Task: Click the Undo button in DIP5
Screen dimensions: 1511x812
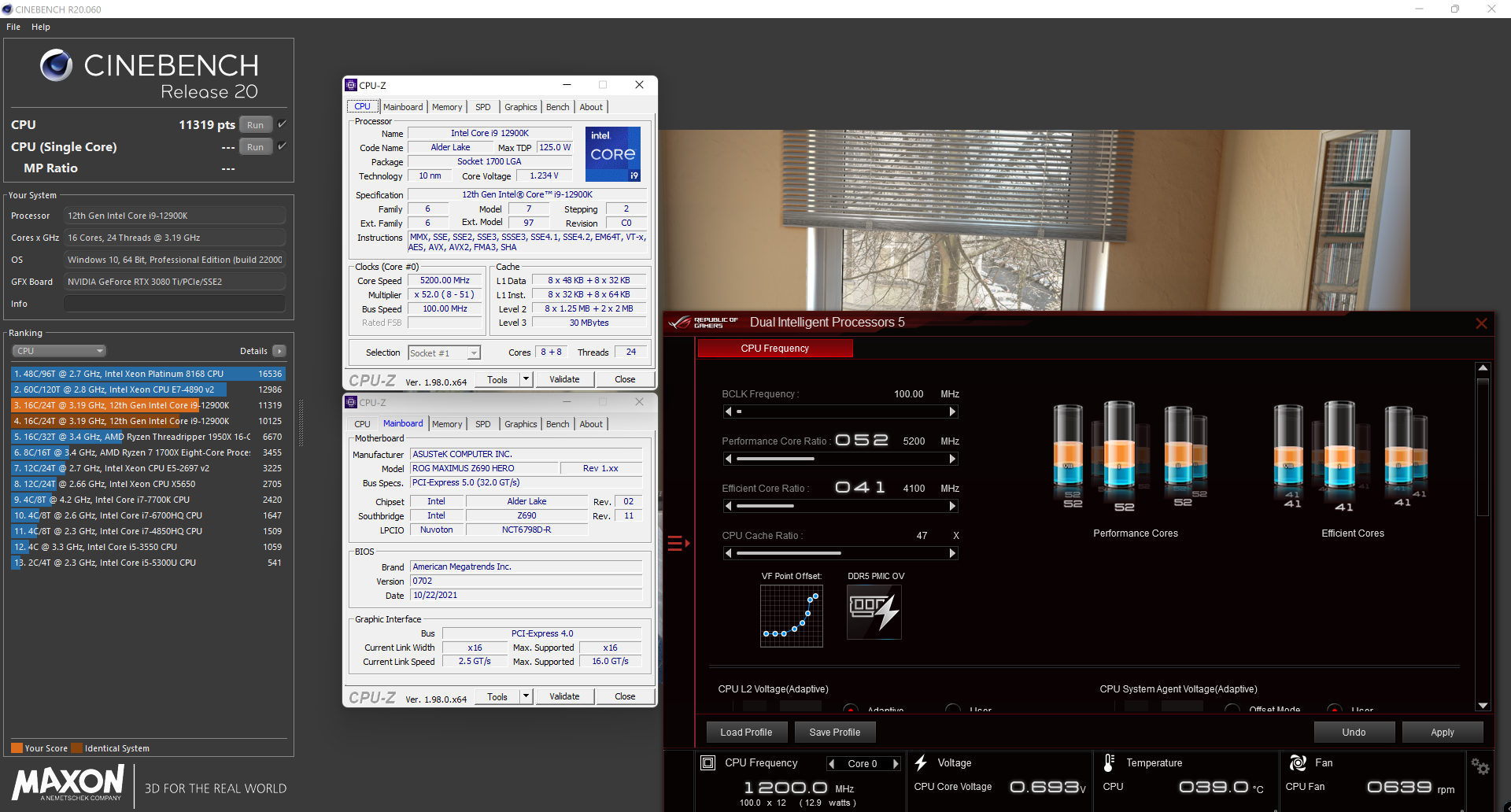Action: [1354, 733]
